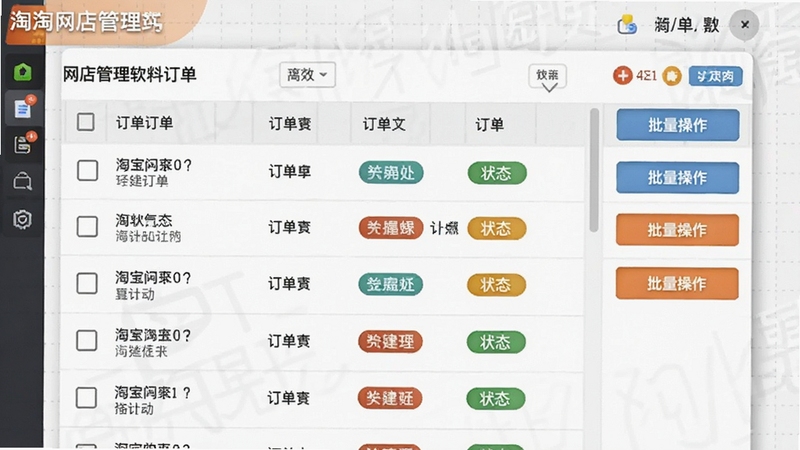This screenshot has height=450, width=800.
Task: Click the 订单订单 column header
Action: click(x=144, y=123)
